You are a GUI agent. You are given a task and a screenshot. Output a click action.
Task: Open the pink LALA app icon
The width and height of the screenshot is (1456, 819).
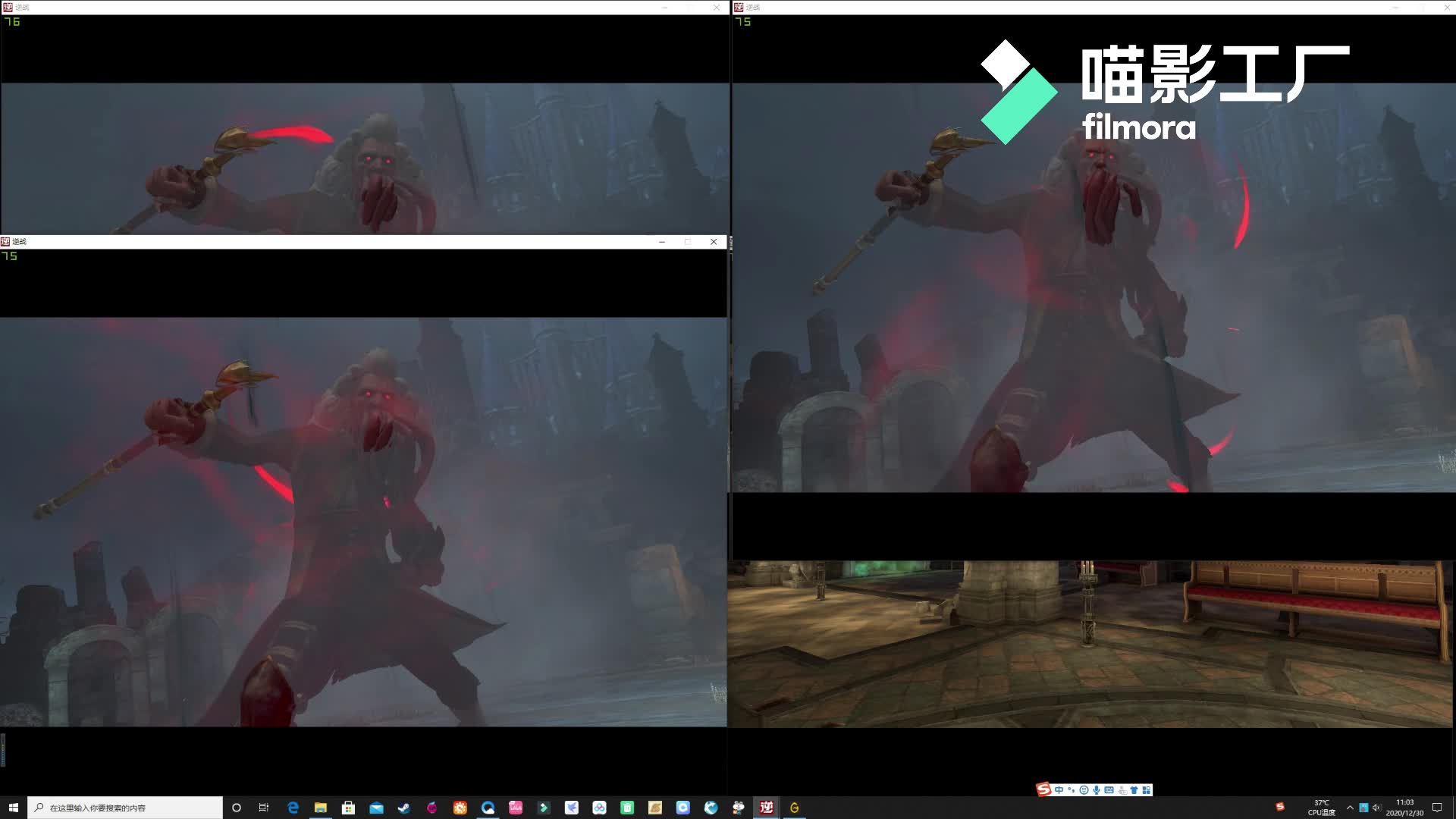pyautogui.click(x=516, y=808)
